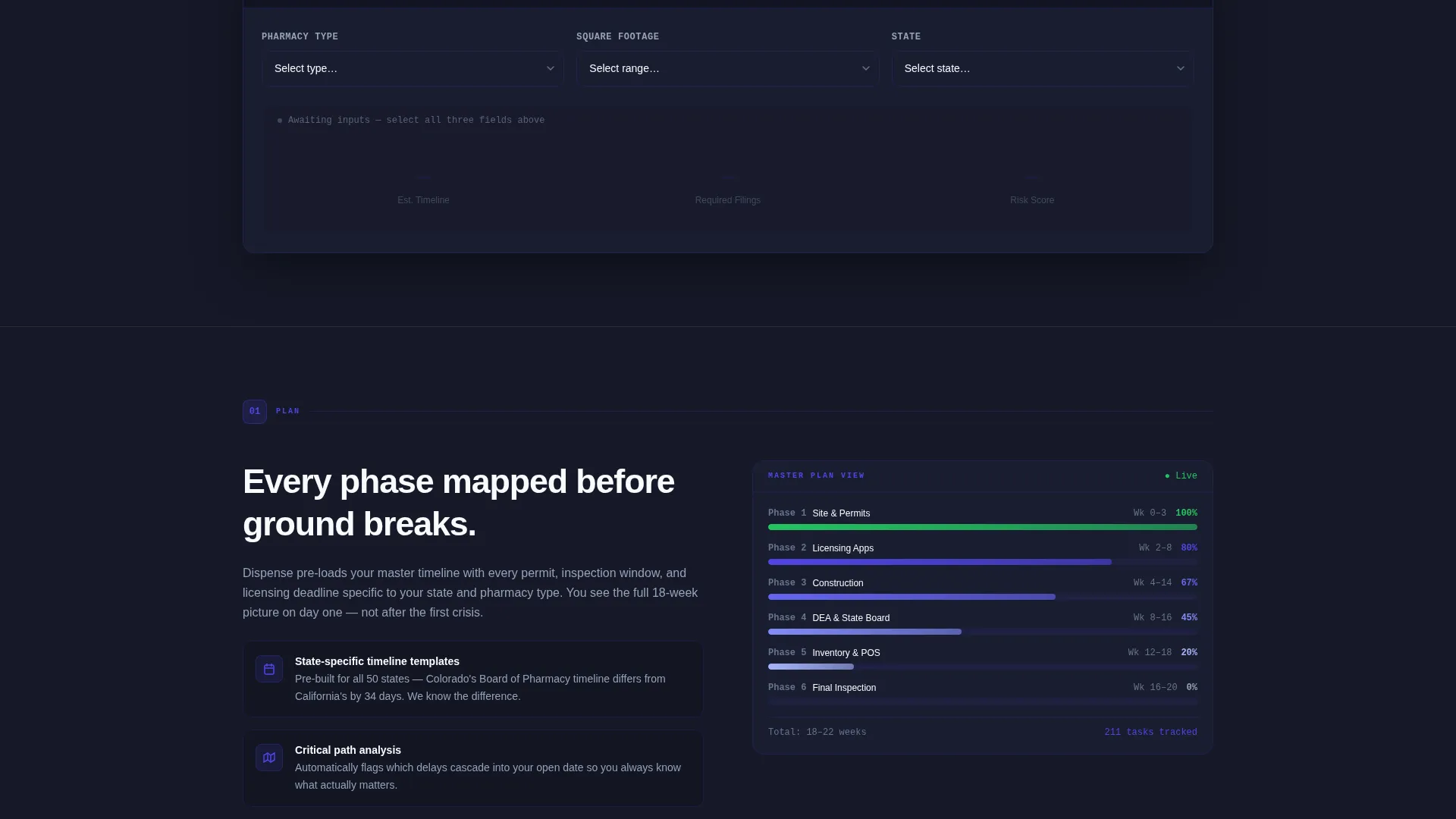Click the 'Wk 2–8' week range
Screen dimensions: 1456x819
click(x=1155, y=548)
